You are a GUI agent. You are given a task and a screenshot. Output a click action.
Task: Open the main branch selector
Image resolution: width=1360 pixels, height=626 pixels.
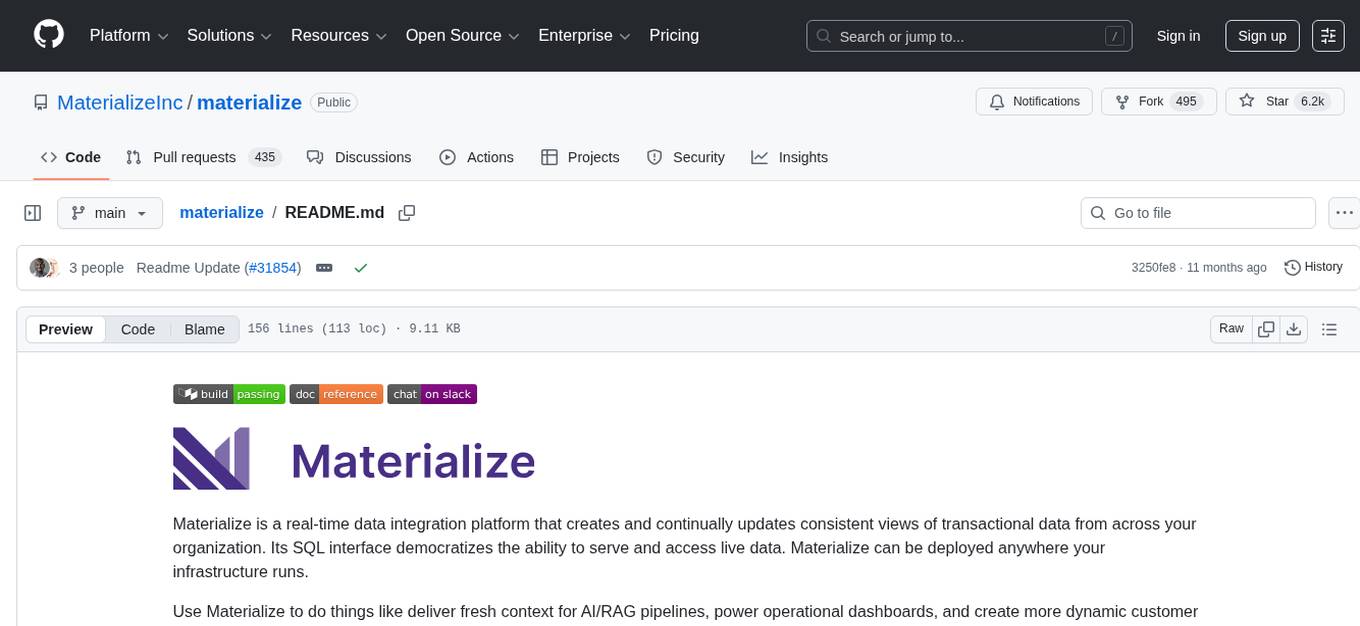[110, 212]
